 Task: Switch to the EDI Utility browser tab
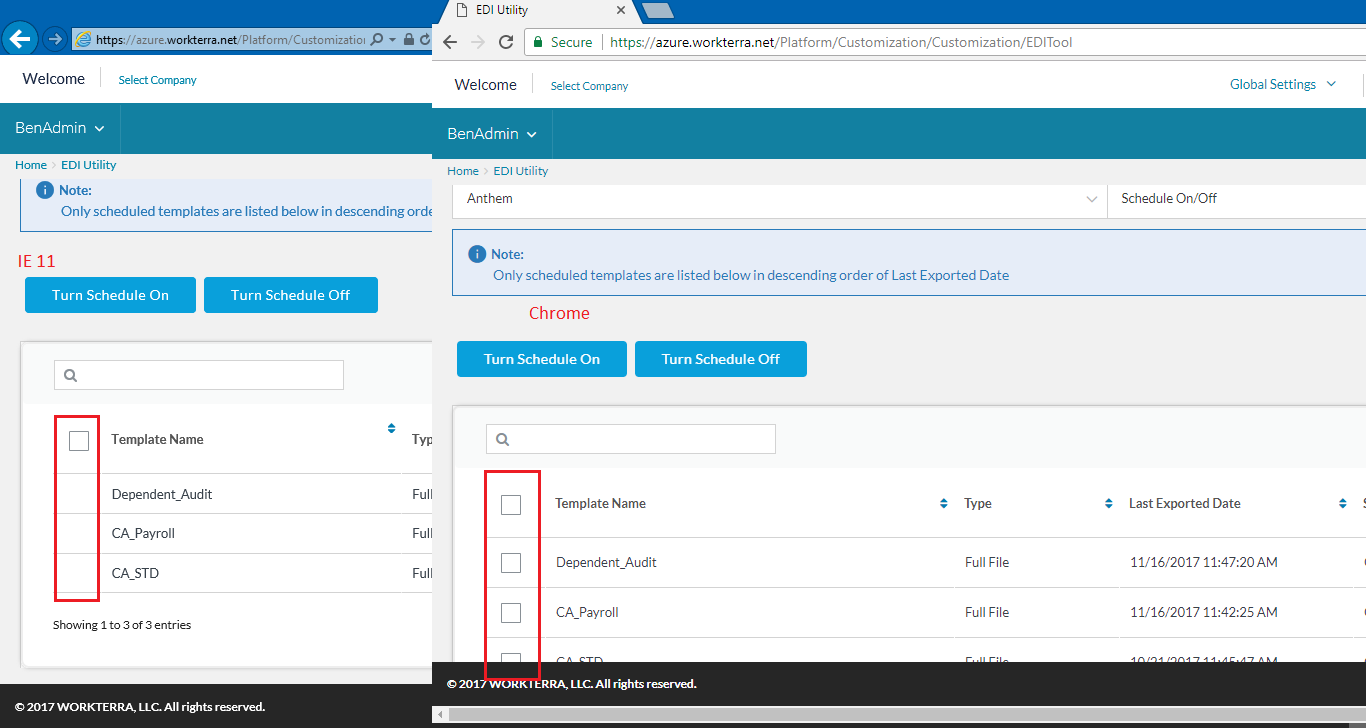coord(530,11)
